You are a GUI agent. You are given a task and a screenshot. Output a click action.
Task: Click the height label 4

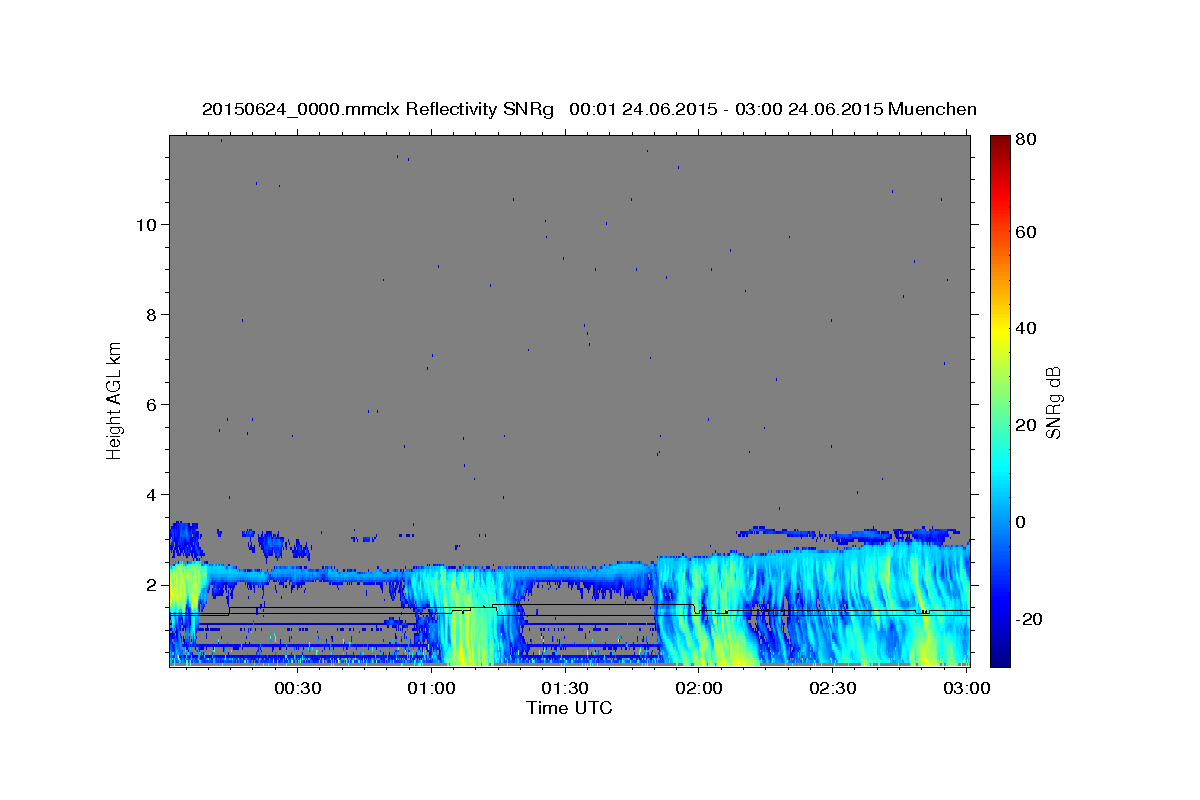click(153, 494)
